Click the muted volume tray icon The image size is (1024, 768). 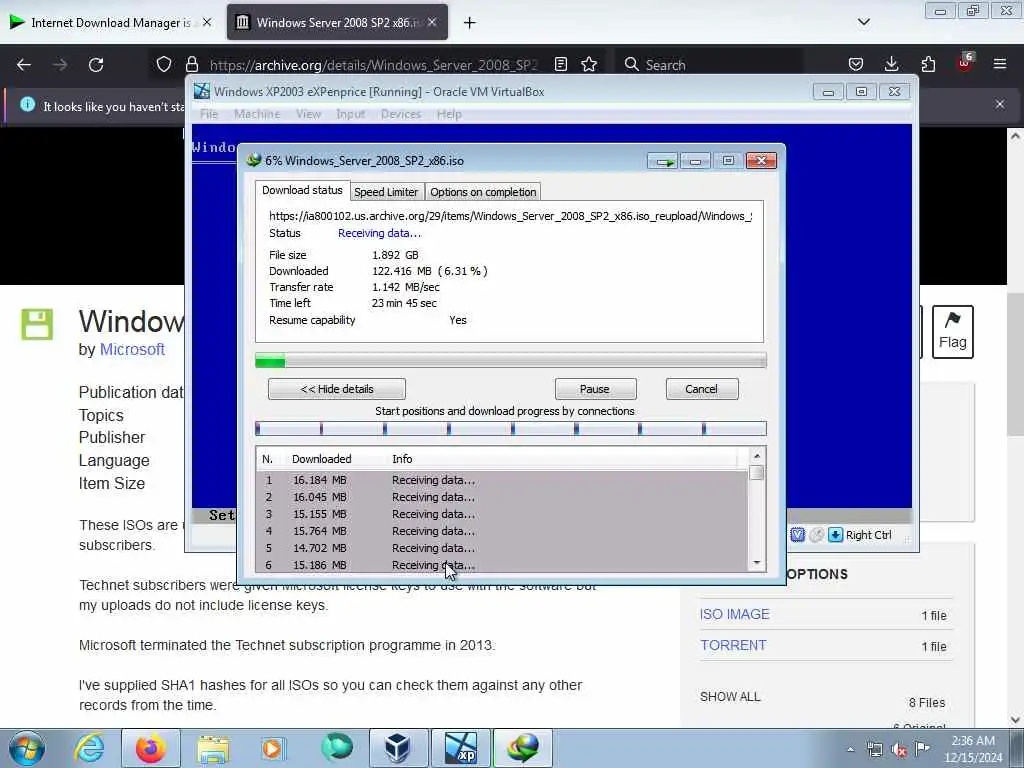pyautogui.click(x=899, y=749)
